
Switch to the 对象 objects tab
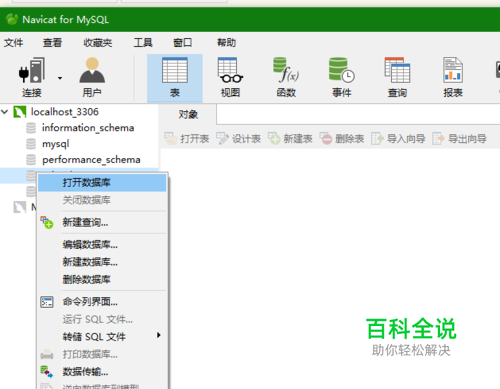188,114
